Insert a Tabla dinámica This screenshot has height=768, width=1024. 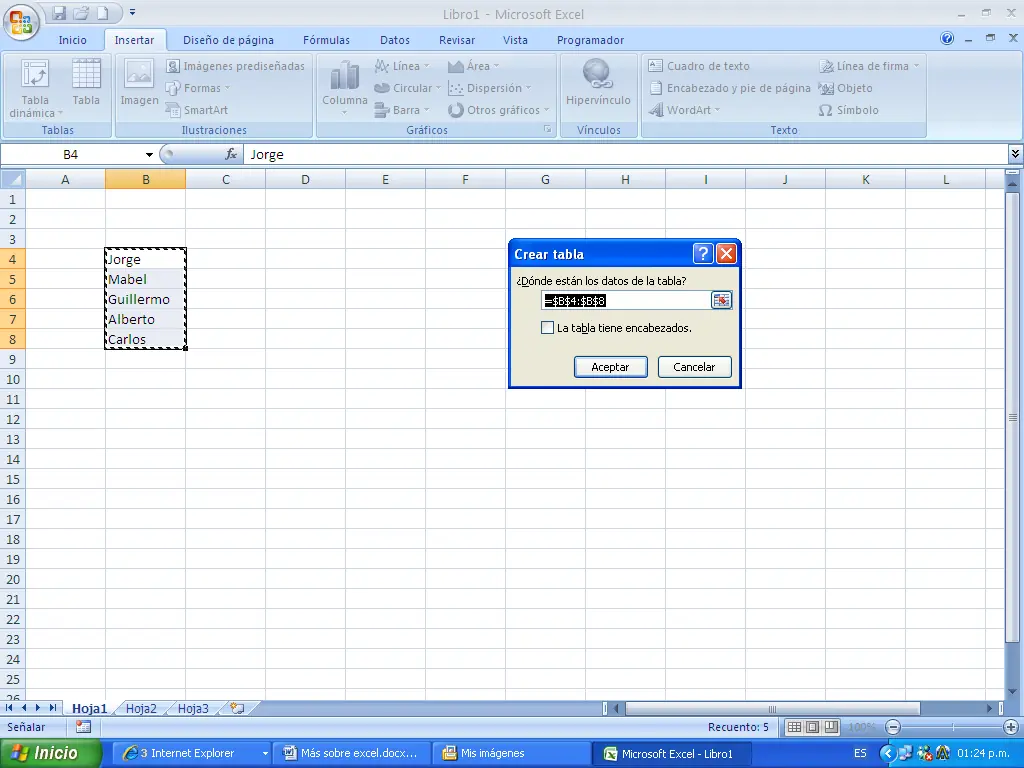tap(35, 88)
